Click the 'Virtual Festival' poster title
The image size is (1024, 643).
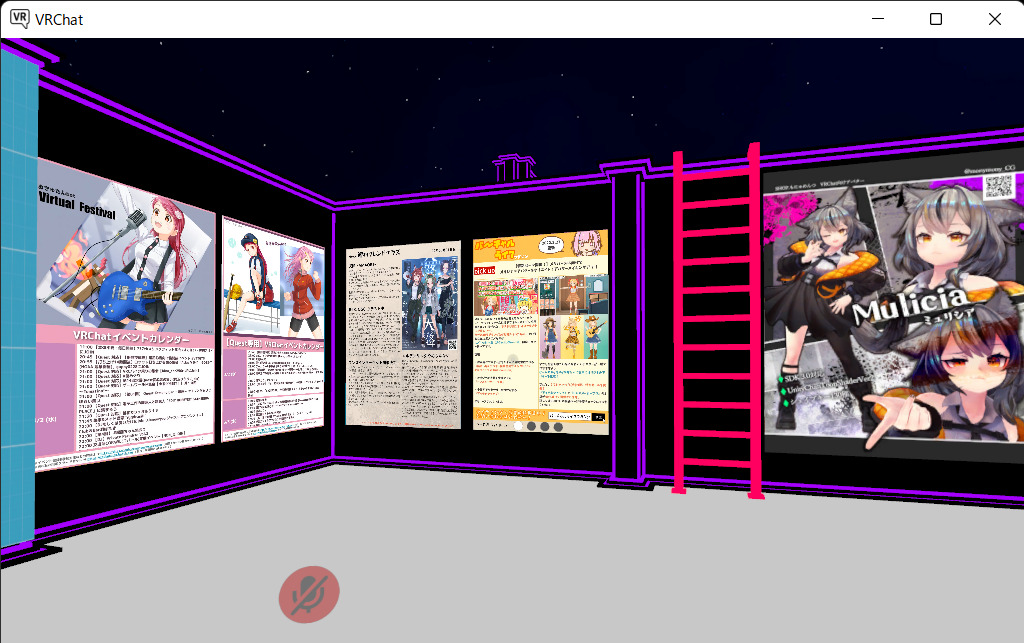pos(77,204)
